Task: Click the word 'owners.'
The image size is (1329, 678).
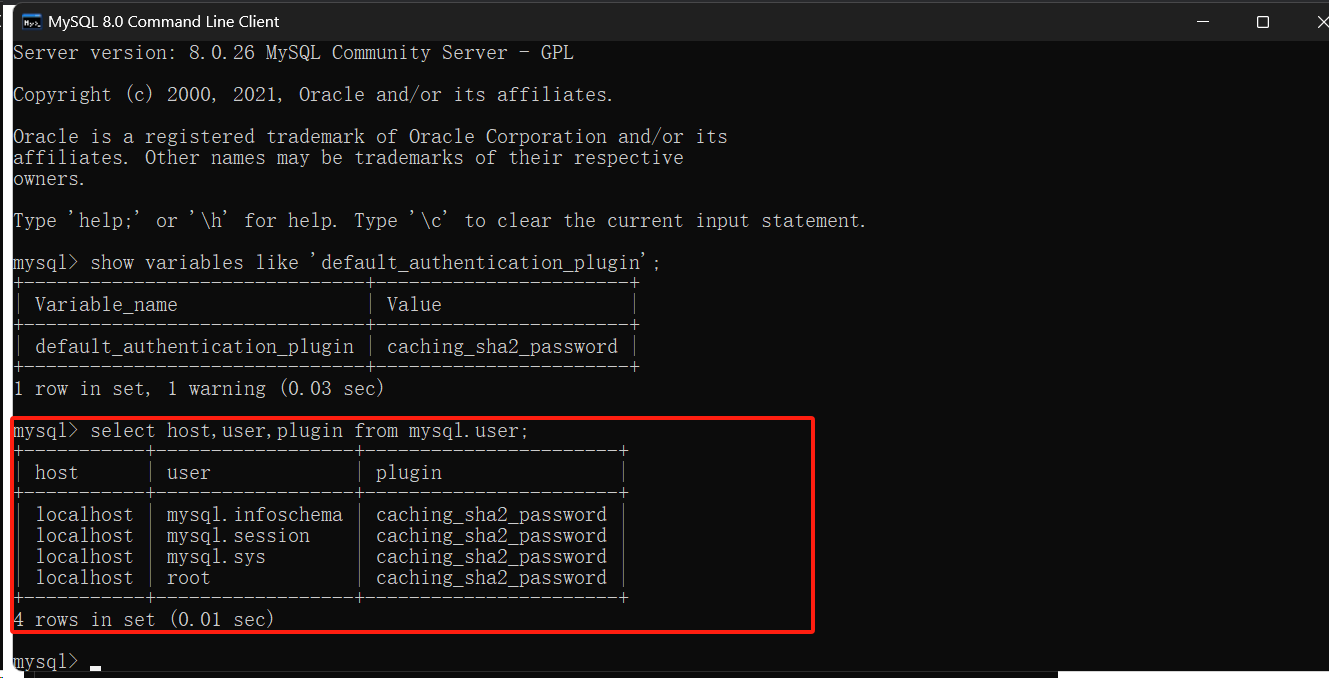Action: point(50,179)
